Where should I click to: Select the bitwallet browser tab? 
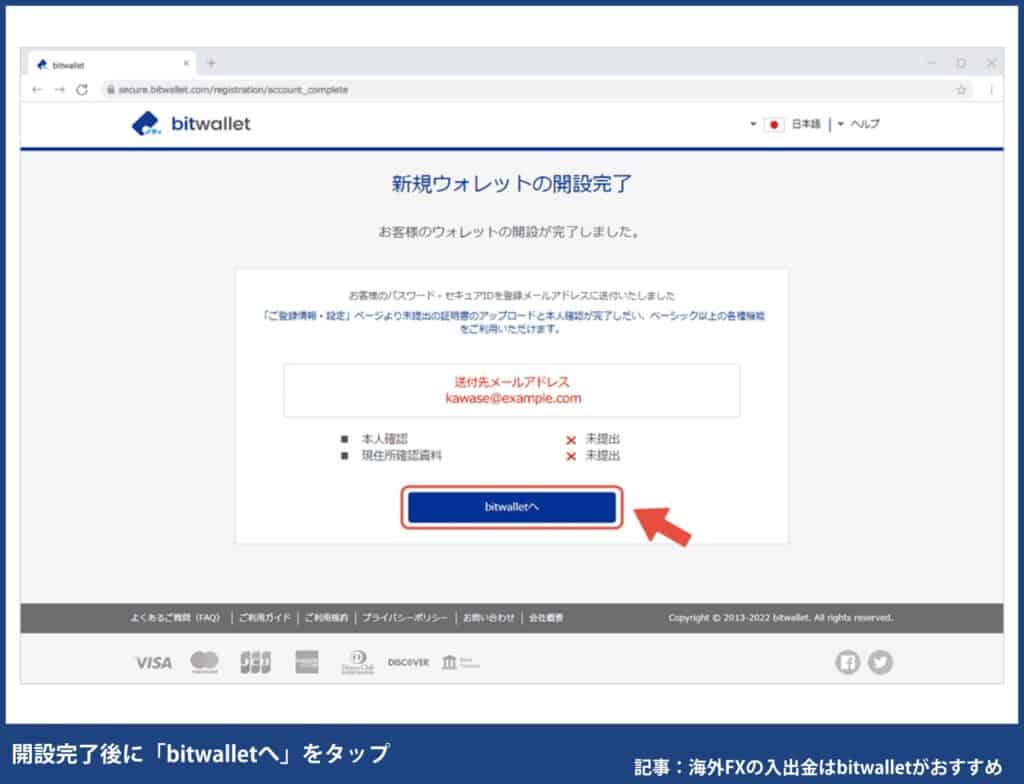[112, 64]
